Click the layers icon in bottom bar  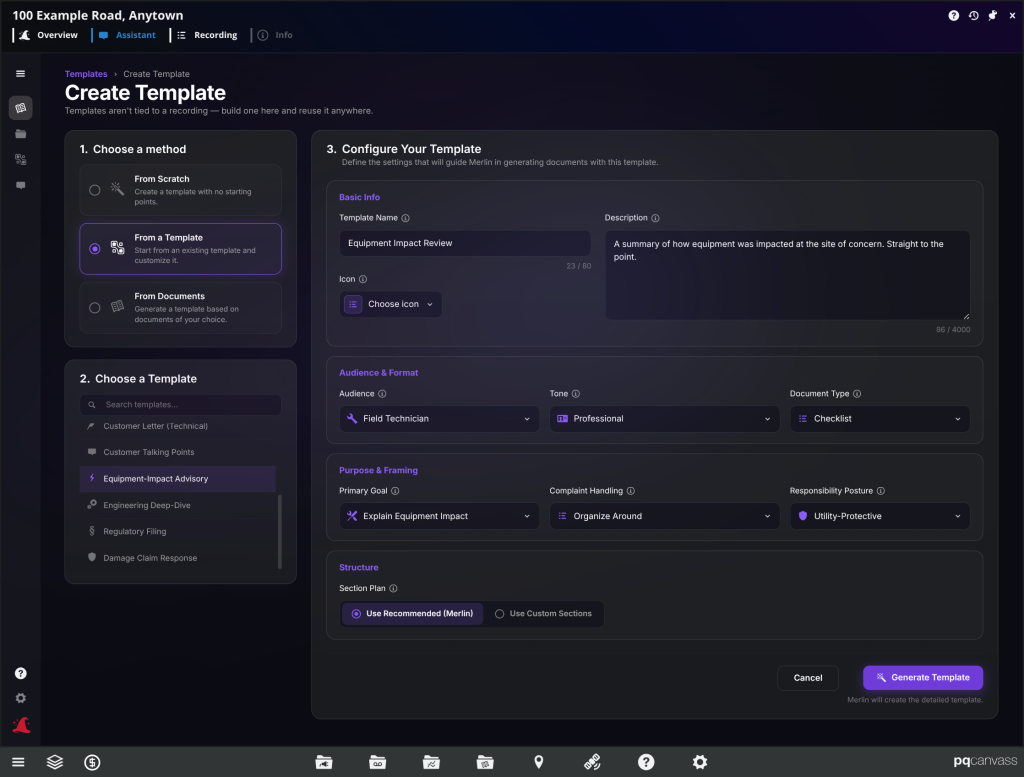click(55, 762)
